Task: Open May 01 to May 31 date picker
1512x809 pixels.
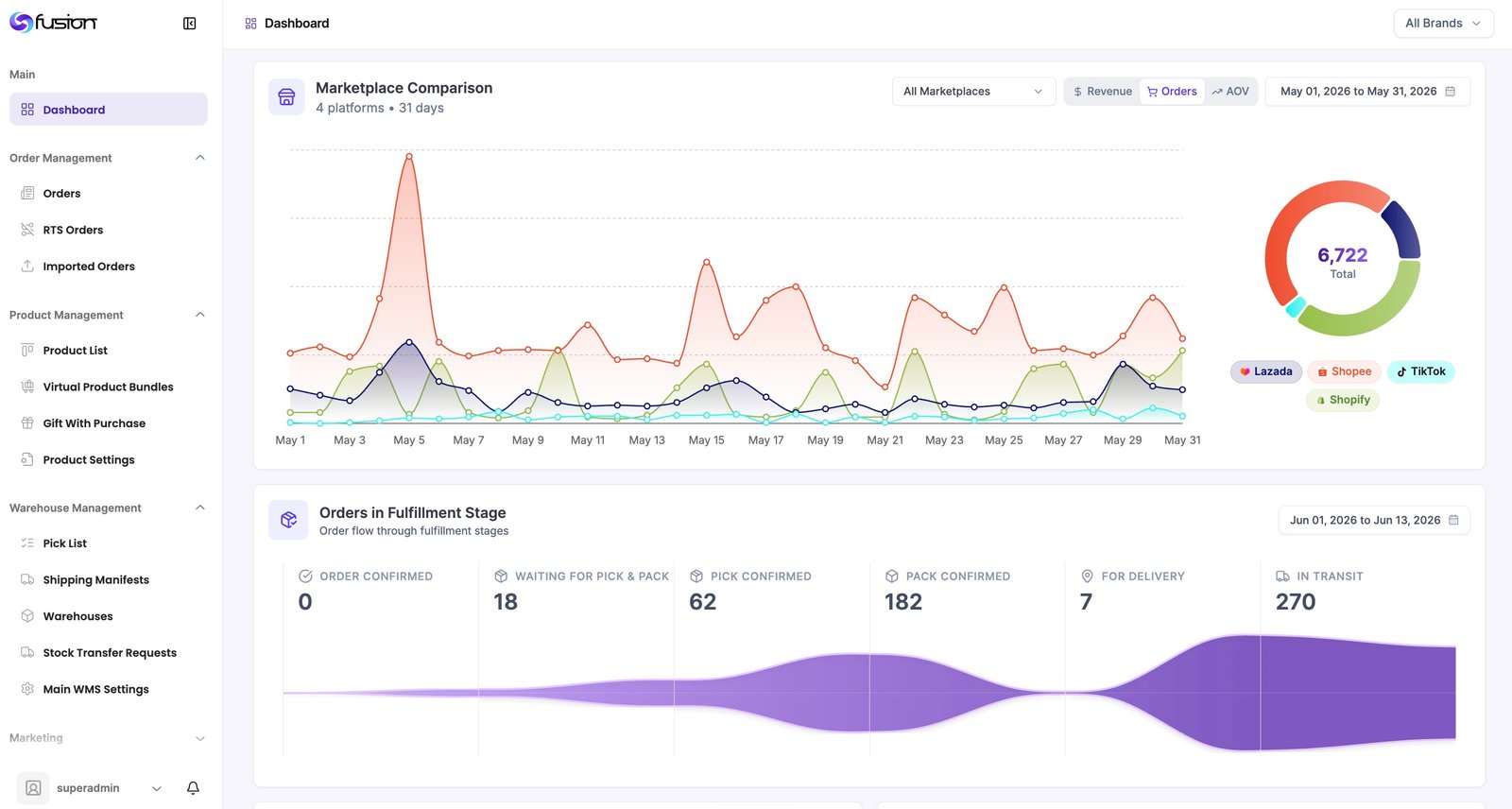Action: click(x=1367, y=92)
